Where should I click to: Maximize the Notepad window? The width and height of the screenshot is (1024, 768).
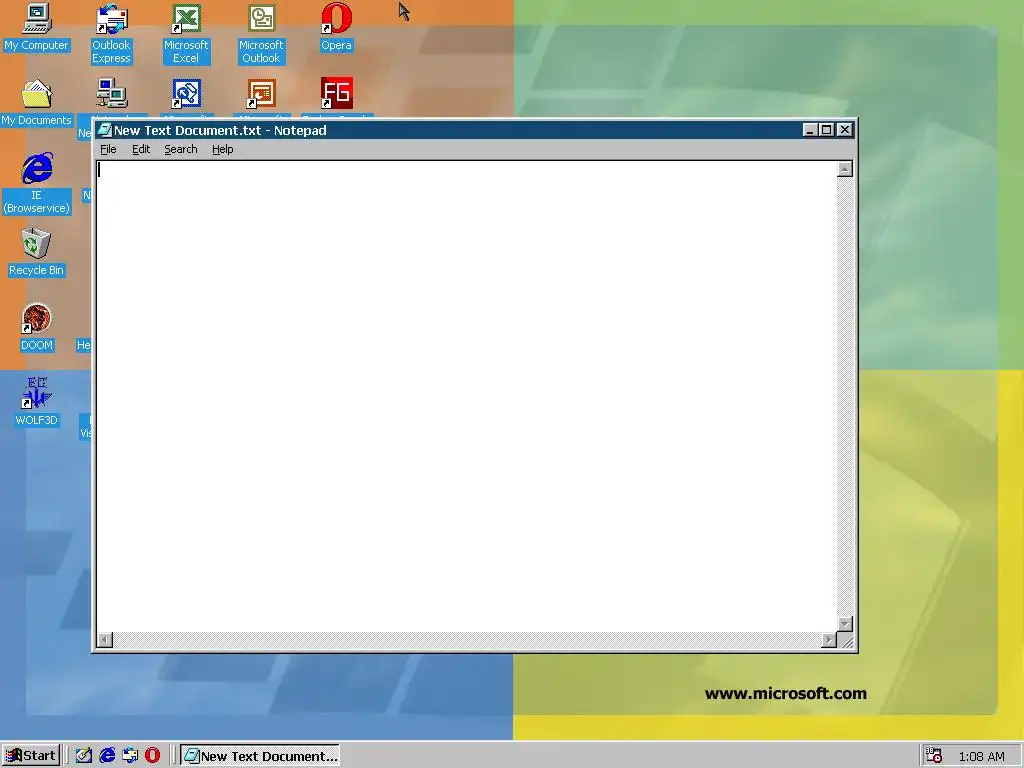coord(826,130)
